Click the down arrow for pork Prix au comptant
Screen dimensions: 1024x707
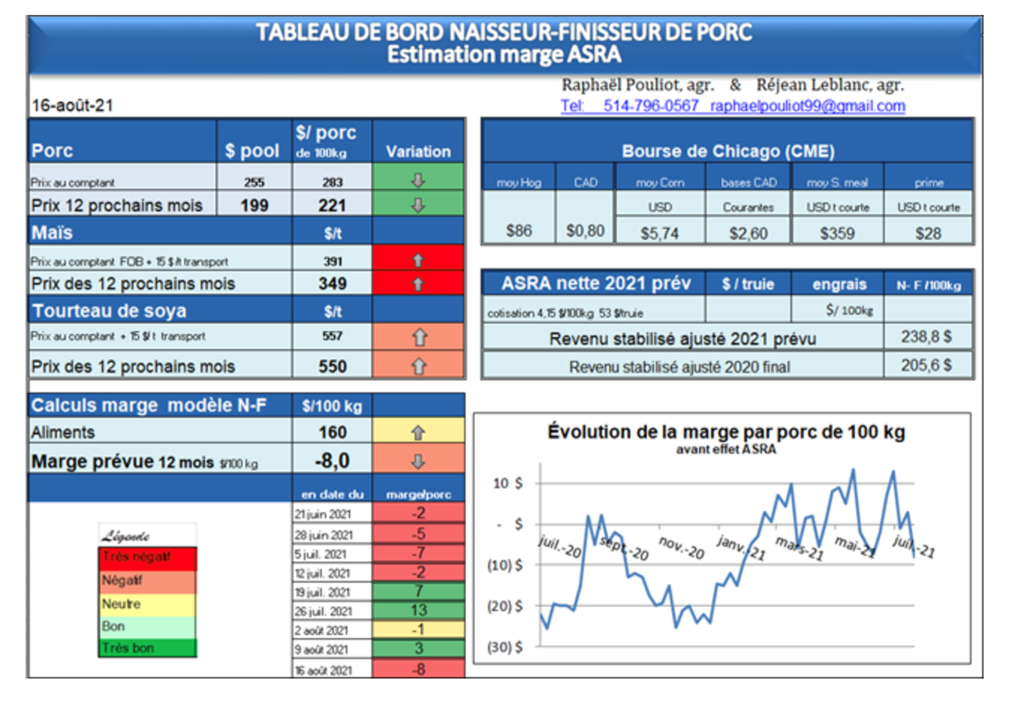(x=418, y=182)
